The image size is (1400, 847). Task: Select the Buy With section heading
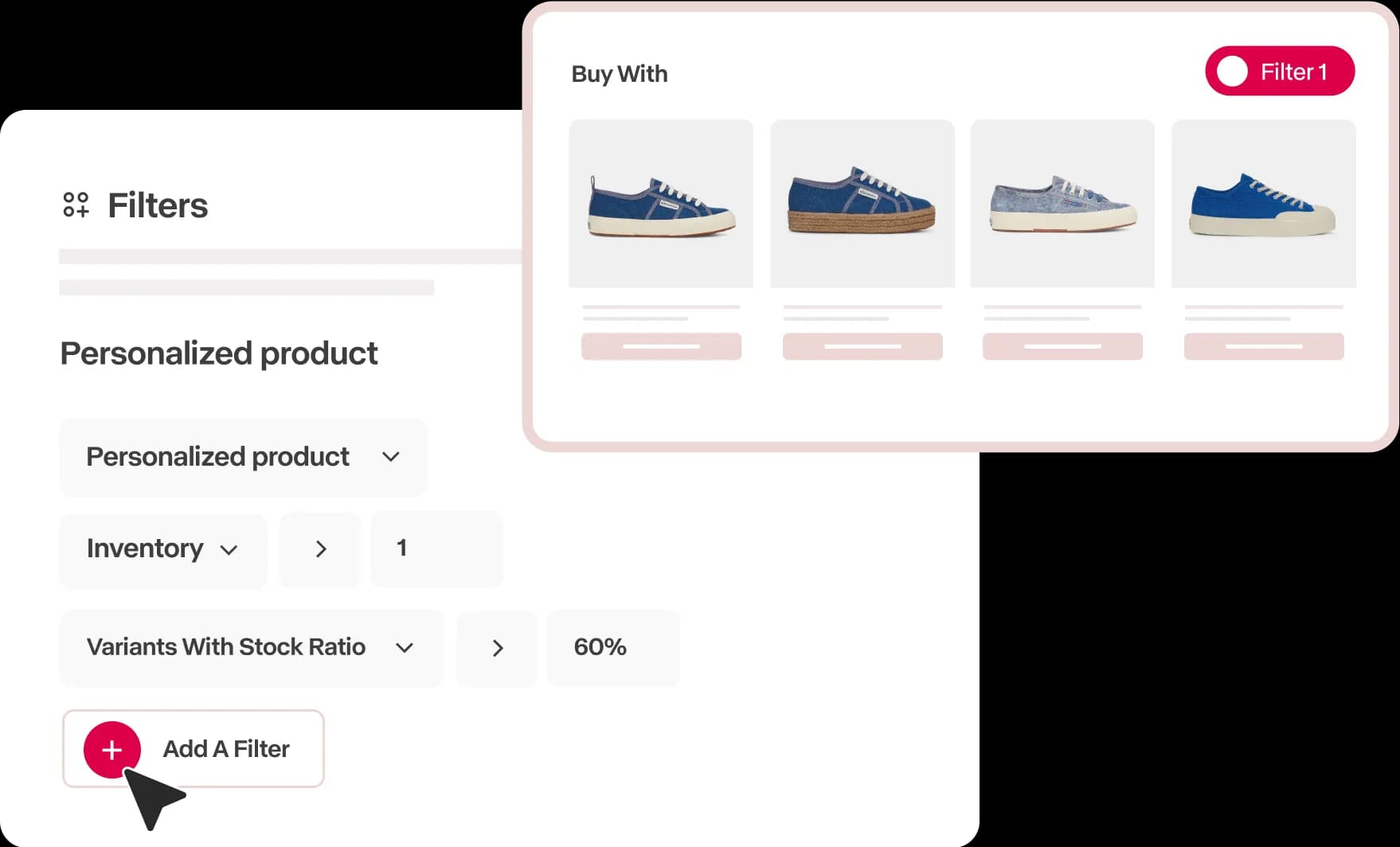pyautogui.click(x=619, y=73)
